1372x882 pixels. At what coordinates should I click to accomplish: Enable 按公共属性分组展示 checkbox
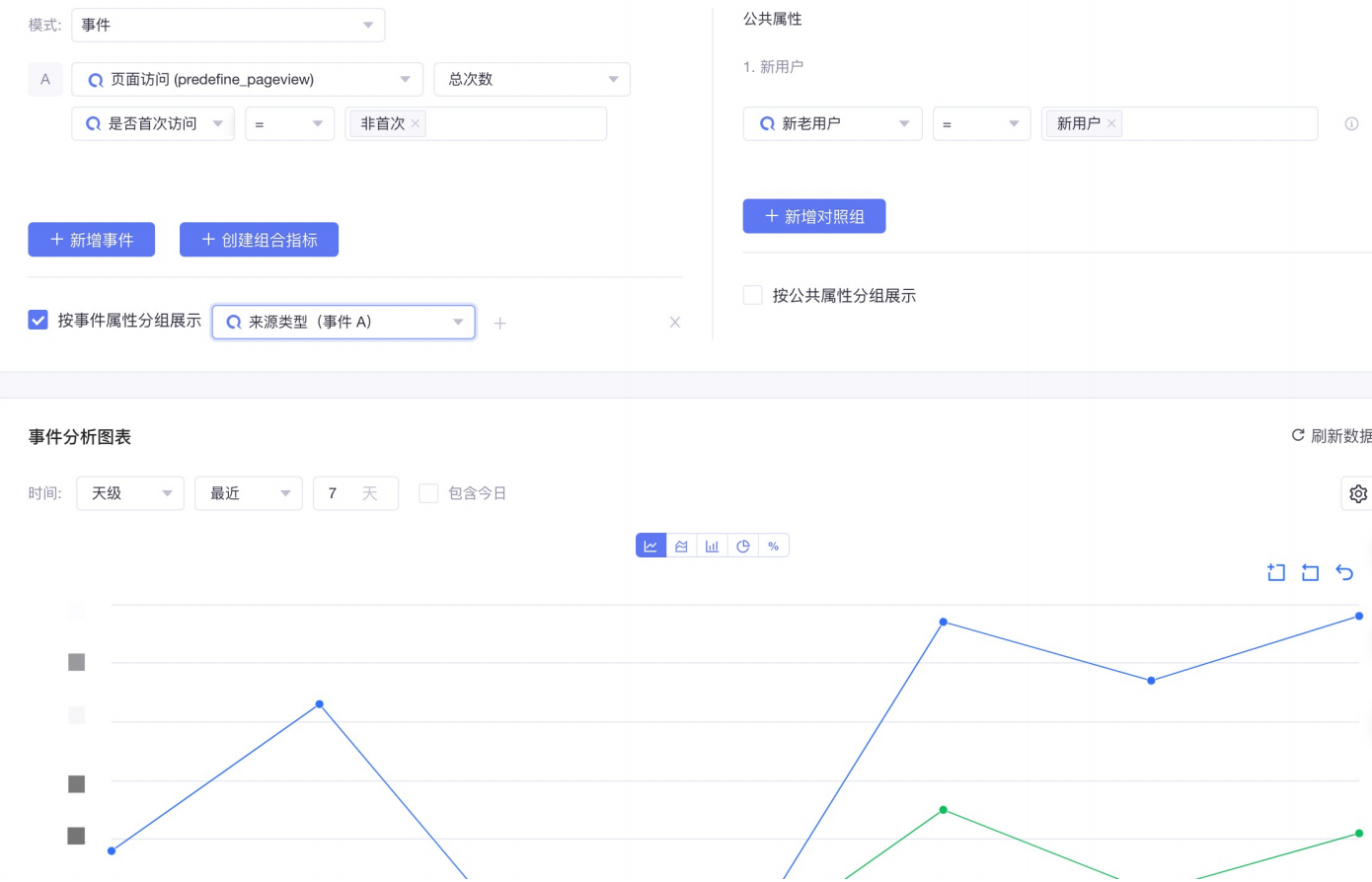point(752,295)
